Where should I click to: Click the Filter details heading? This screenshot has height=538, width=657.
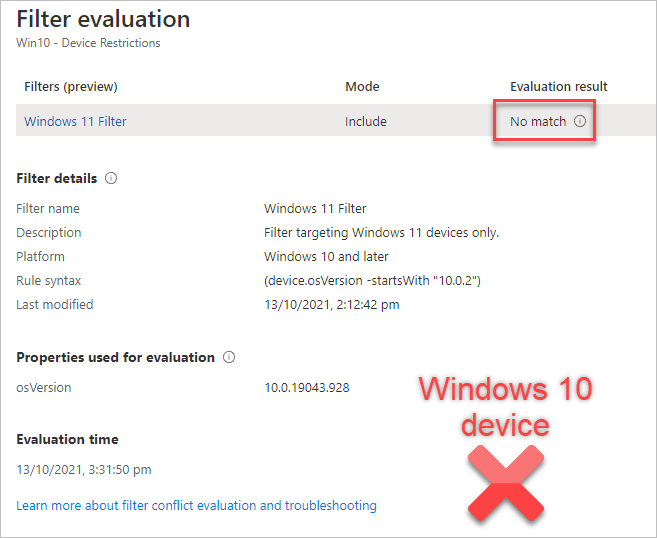coord(57,178)
